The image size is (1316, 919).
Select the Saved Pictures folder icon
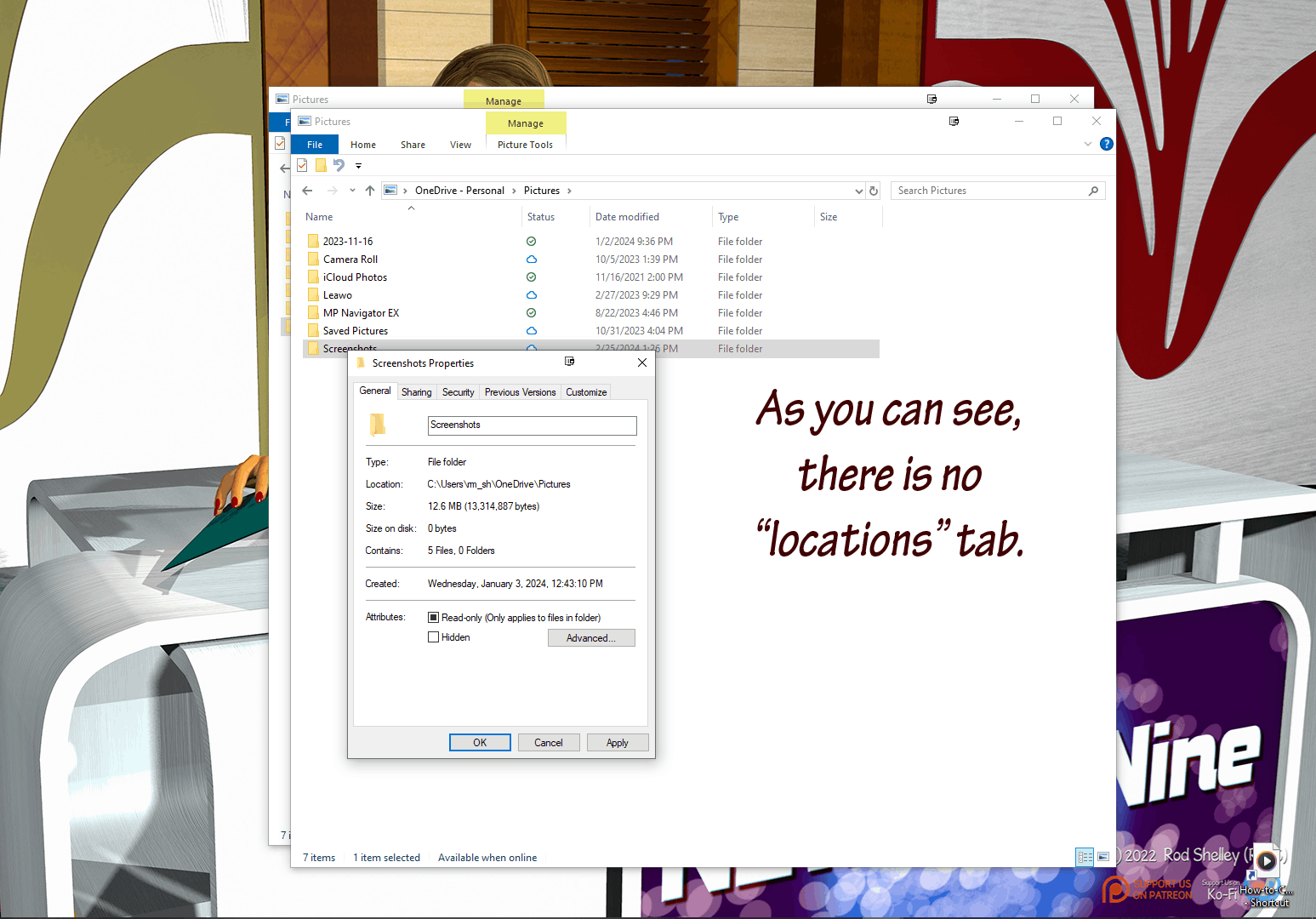[313, 331]
